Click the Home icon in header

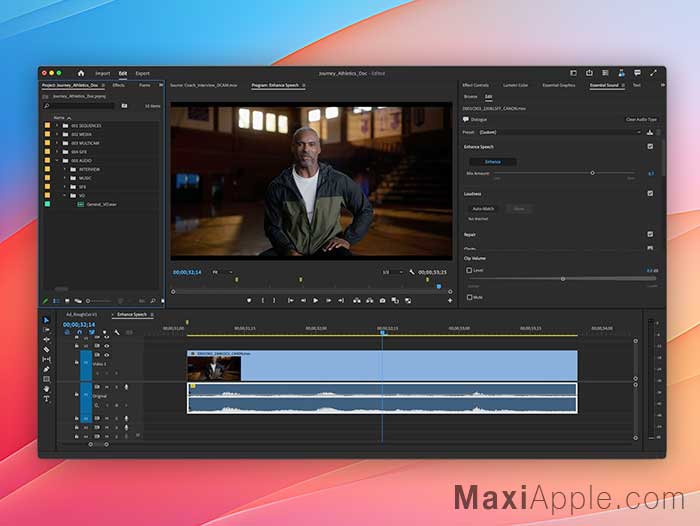[x=81, y=73]
